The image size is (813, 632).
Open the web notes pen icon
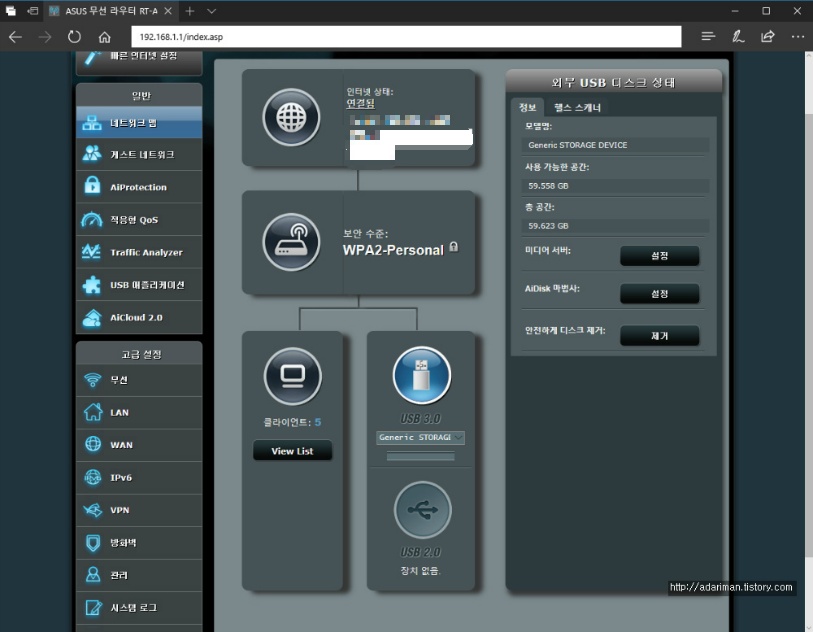pyautogui.click(x=738, y=36)
